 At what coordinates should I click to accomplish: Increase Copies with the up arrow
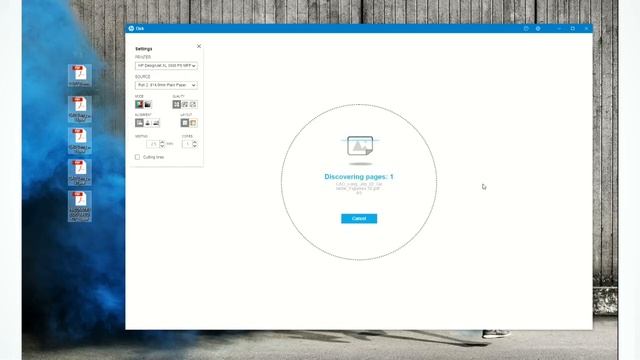click(194, 142)
